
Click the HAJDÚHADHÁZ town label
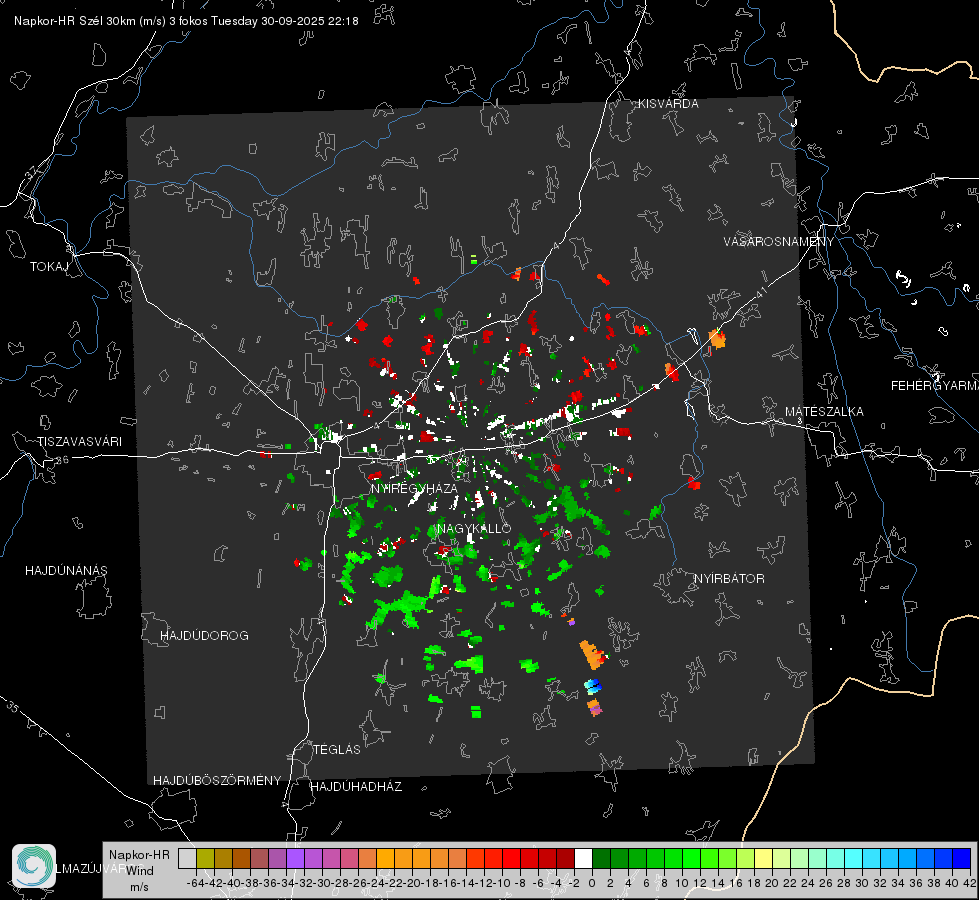(x=356, y=786)
